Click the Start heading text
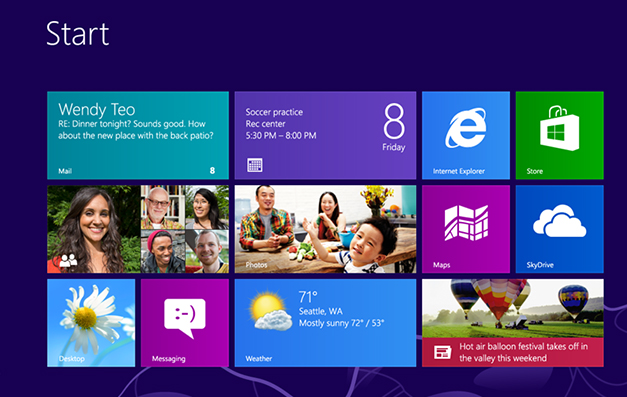627x397 pixels. coord(78,34)
